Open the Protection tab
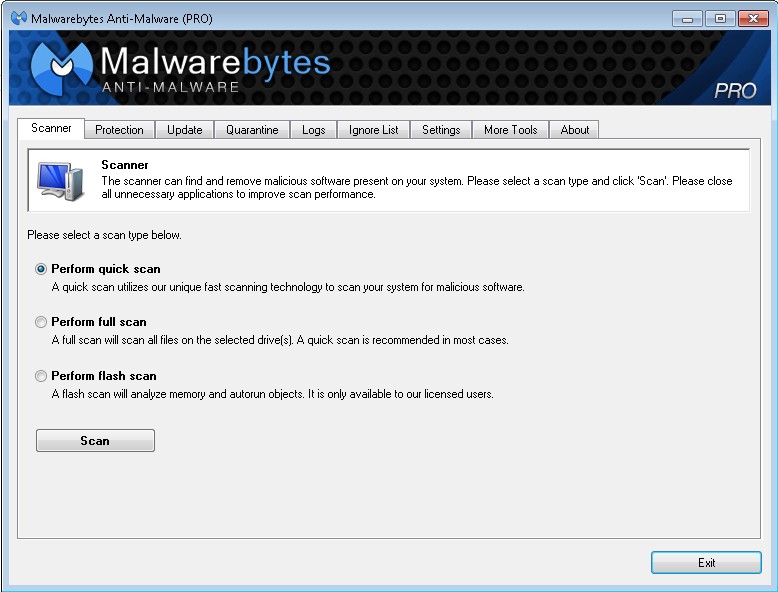This screenshot has height=592, width=778. point(119,130)
